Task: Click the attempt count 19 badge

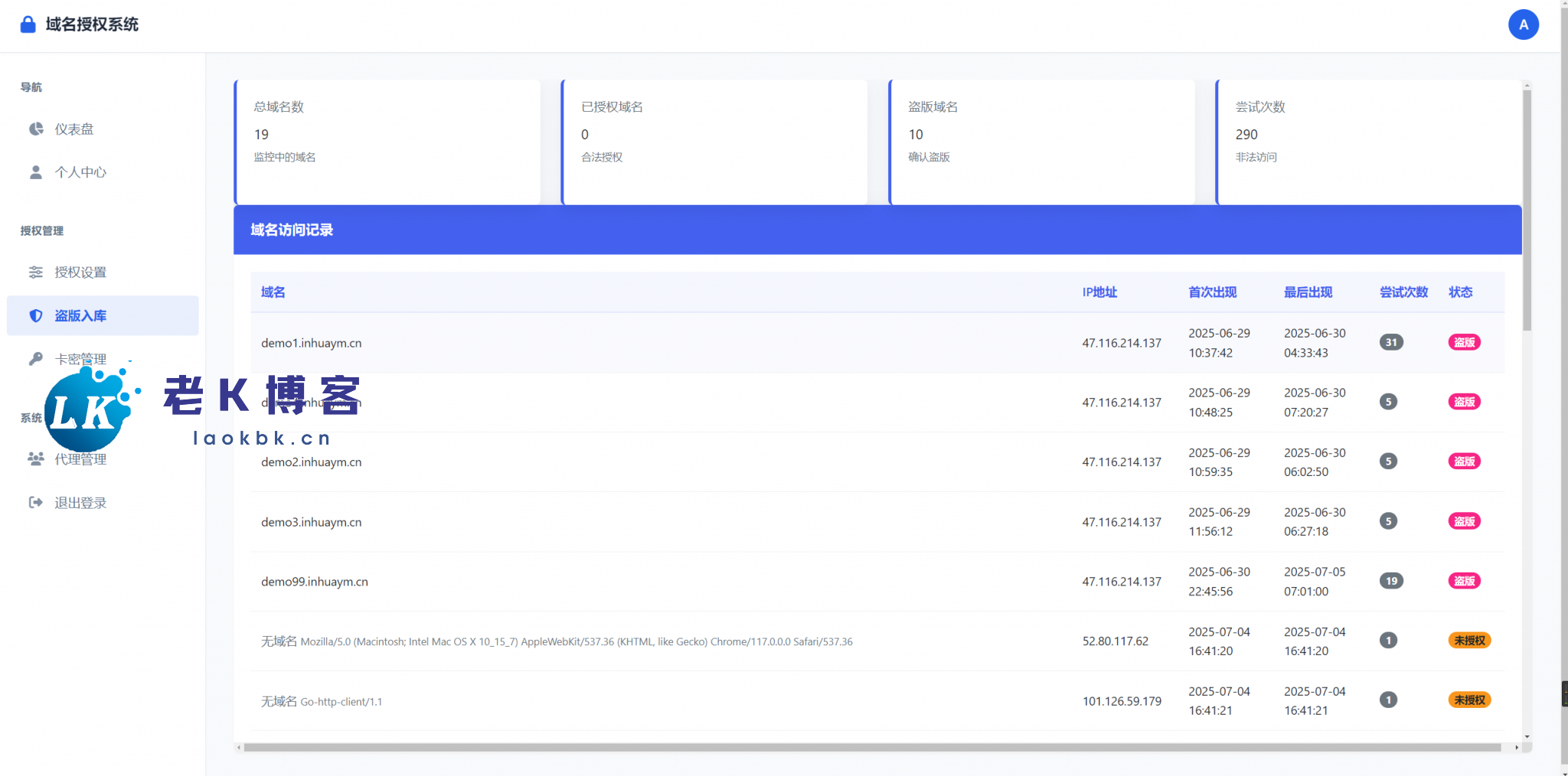Action: (x=1391, y=581)
